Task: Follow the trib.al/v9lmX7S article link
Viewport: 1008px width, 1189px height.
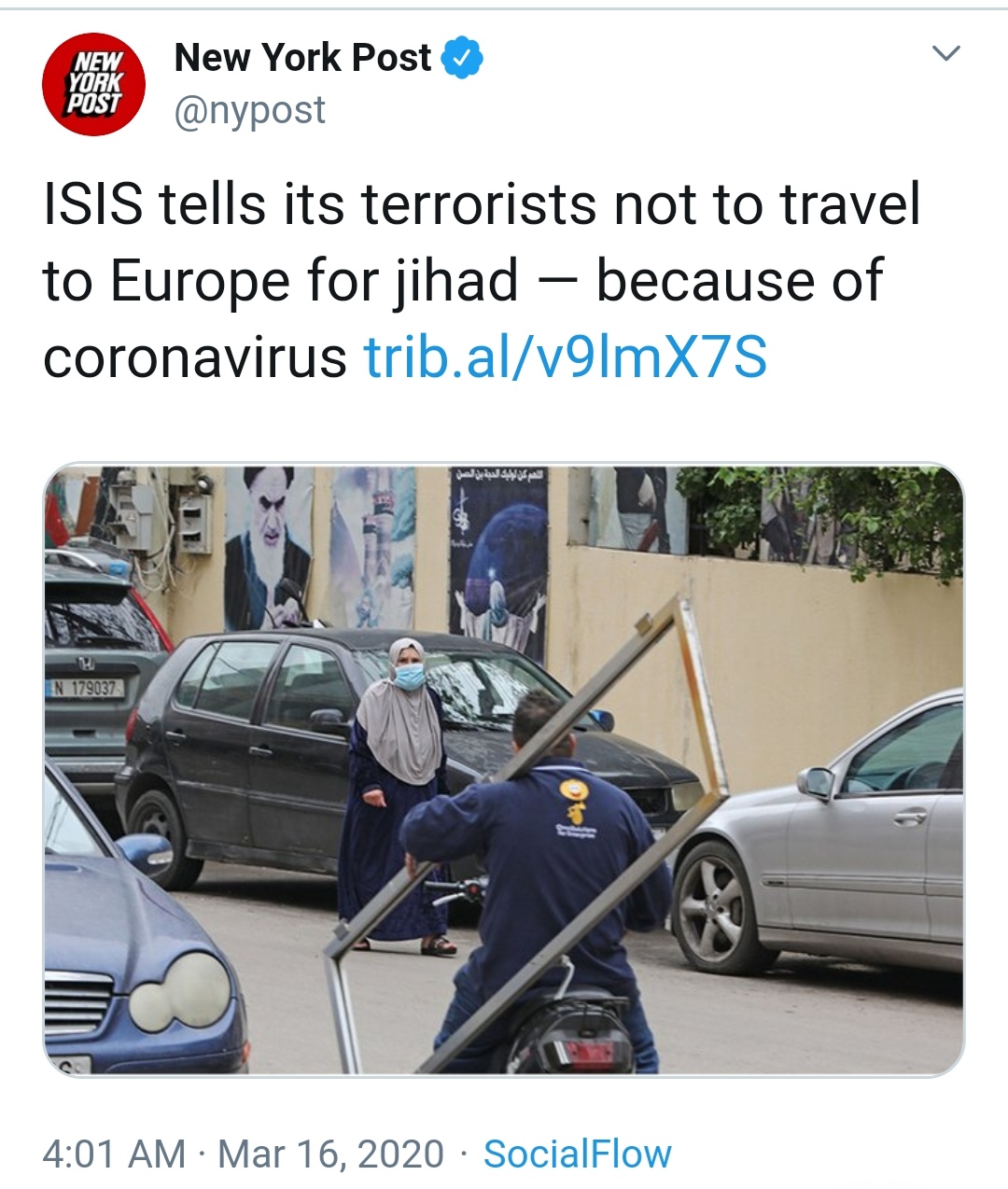Action: coord(565,358)
